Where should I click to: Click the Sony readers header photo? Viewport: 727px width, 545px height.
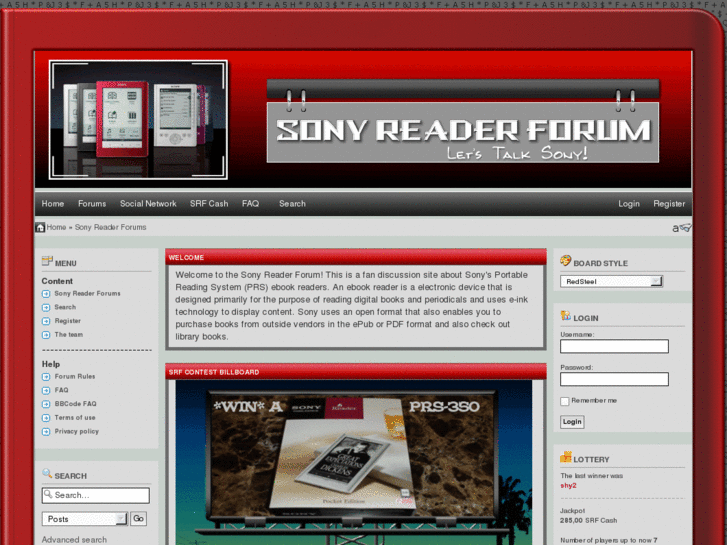click(138, 120)
